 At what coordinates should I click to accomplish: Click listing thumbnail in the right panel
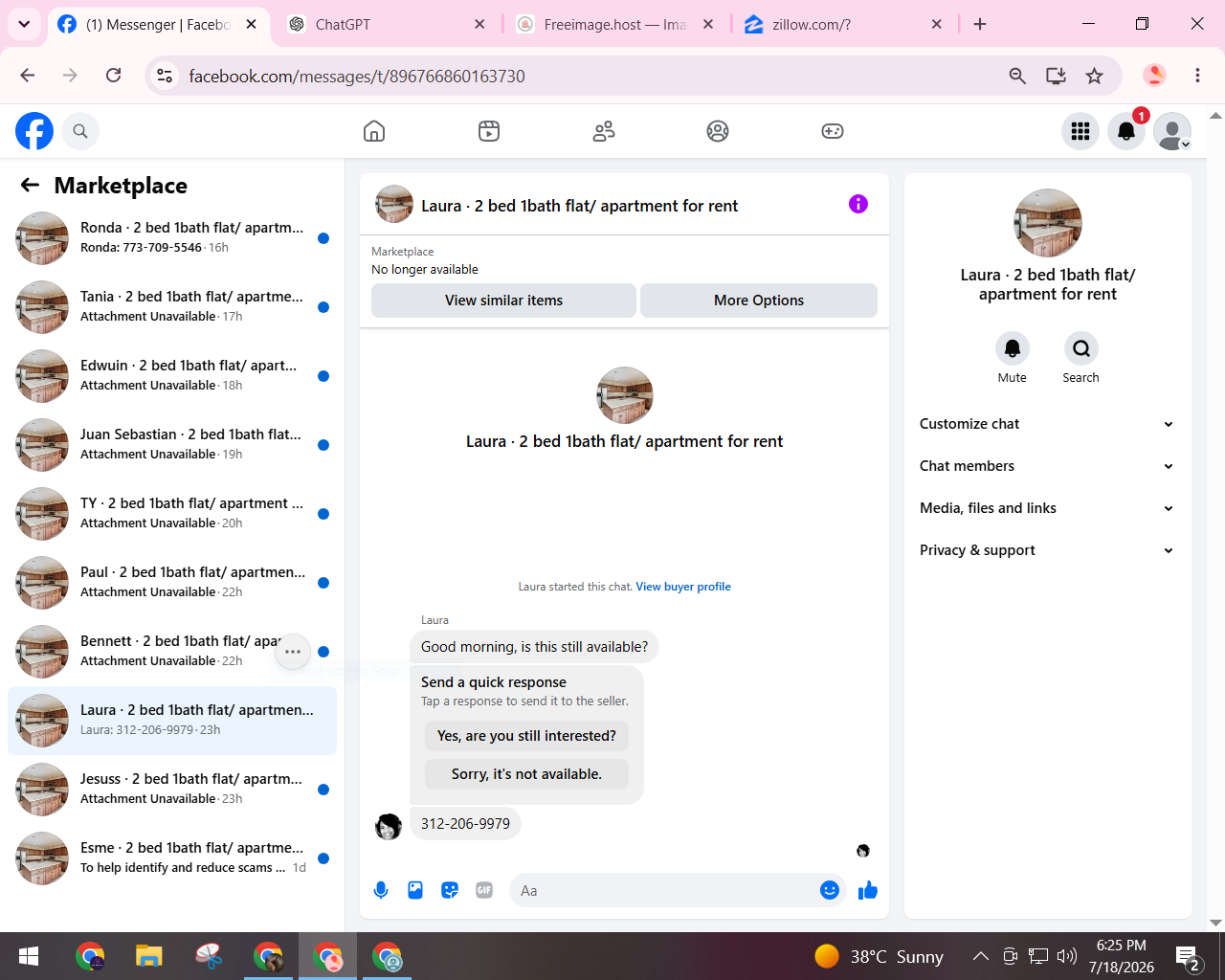coord(1048,223)
